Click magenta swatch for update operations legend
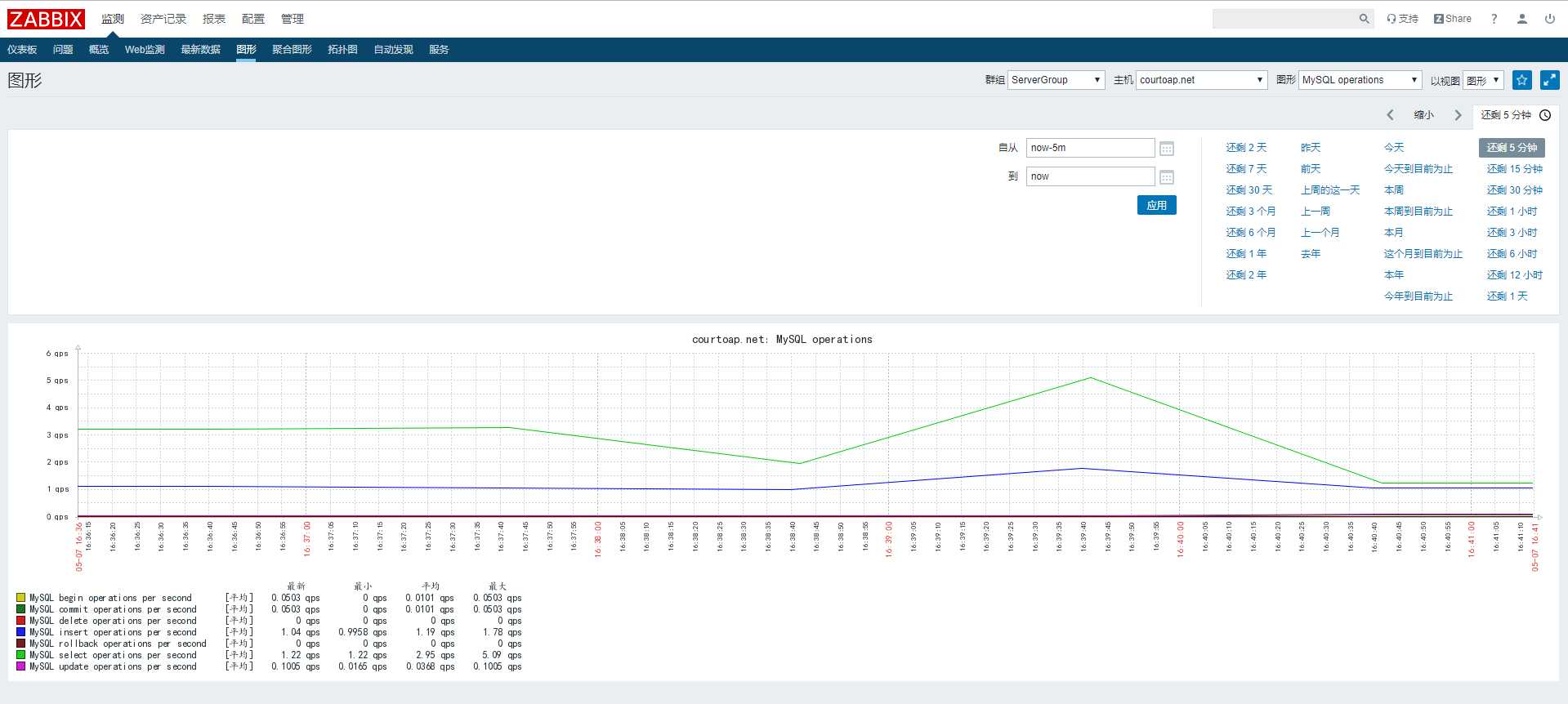 tap(20, 666)
